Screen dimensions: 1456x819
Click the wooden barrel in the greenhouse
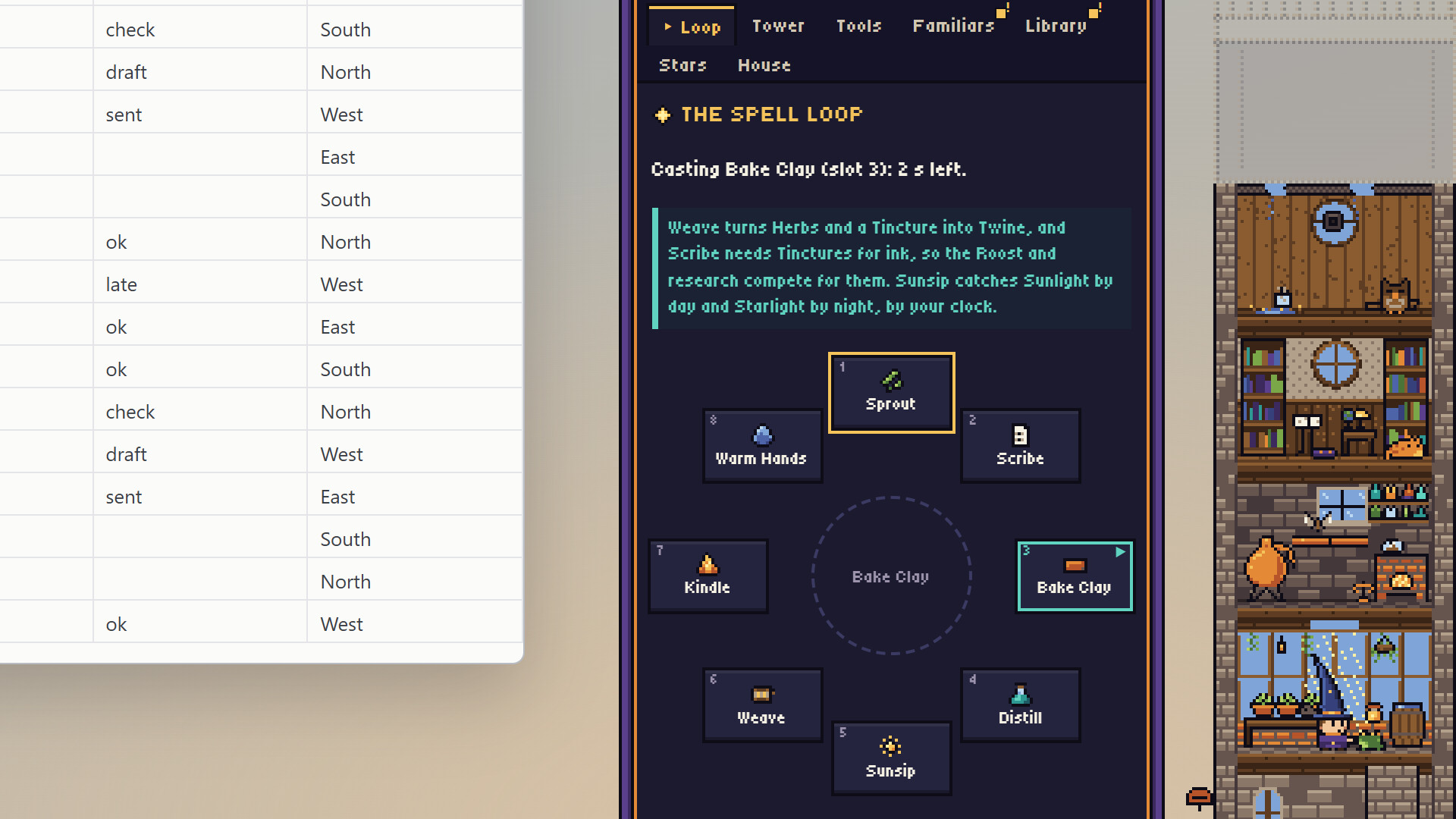[x=1407, y=724]
